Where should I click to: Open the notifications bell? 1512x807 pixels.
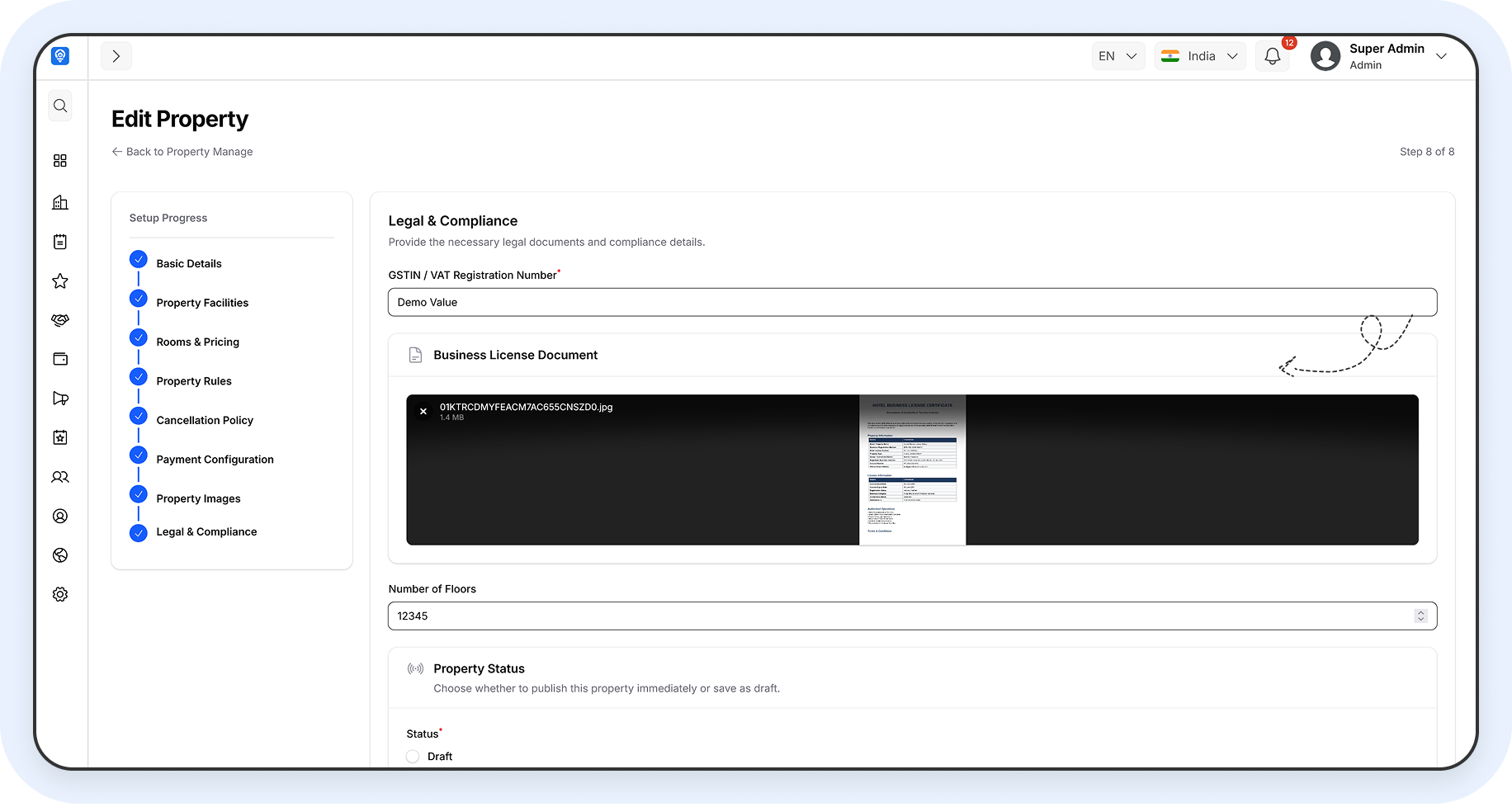click(1273, 56)
